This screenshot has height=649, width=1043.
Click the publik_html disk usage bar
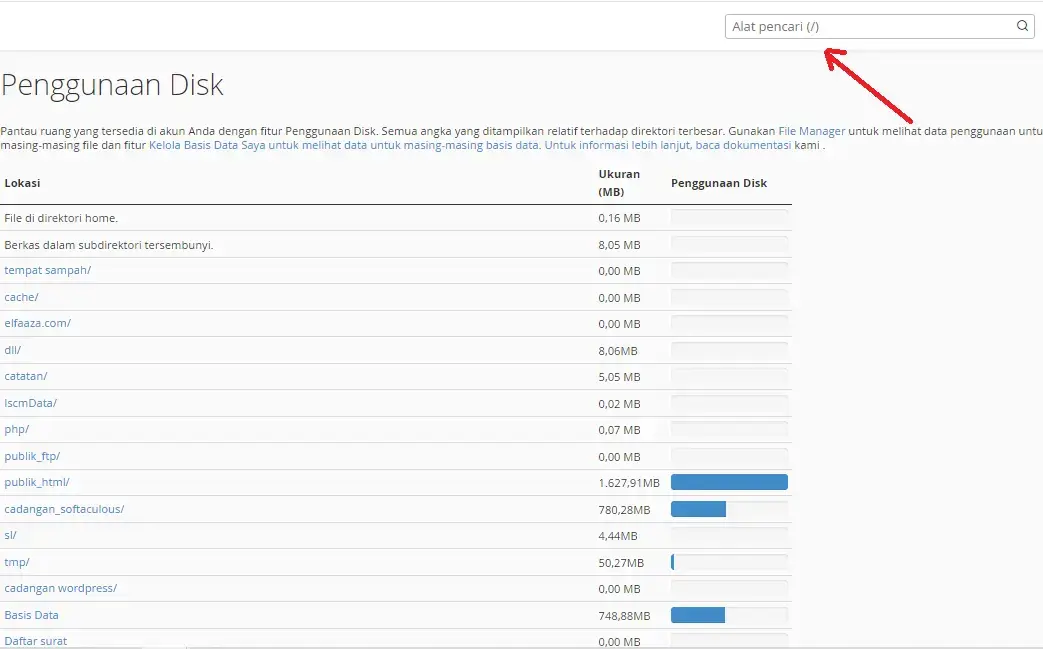pos(729,481)
